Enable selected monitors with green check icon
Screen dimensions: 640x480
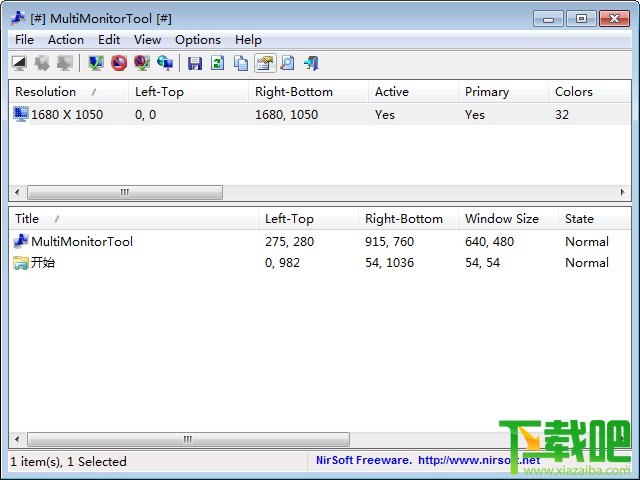[96, 63]
